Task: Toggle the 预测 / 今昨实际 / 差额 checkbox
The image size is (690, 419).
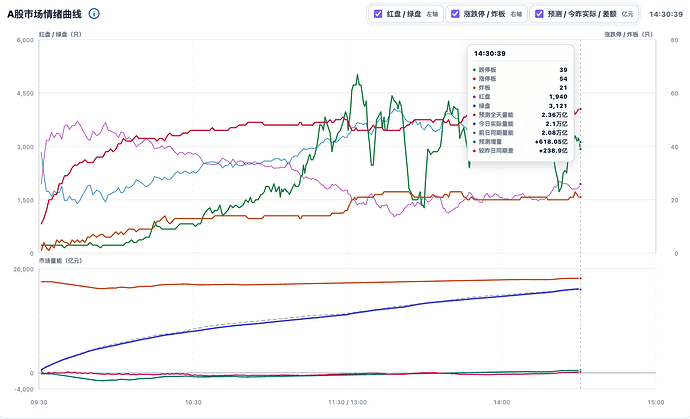Action: point(539,14)
